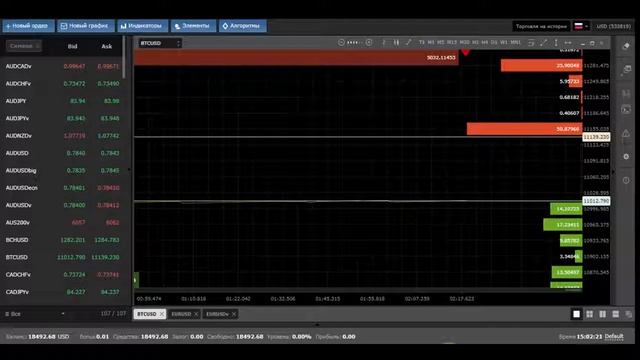Select M15 timeframe
This screenshot has height=360, width=640.
pyautogui.click(x=452, y=42)
